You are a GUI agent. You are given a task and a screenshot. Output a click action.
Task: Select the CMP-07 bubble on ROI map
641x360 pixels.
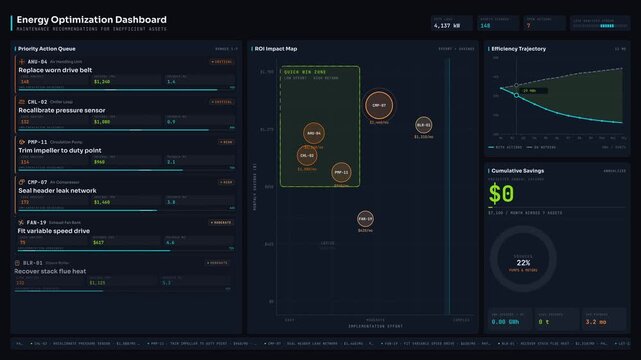pyautogui.click(x=379, y=105)
